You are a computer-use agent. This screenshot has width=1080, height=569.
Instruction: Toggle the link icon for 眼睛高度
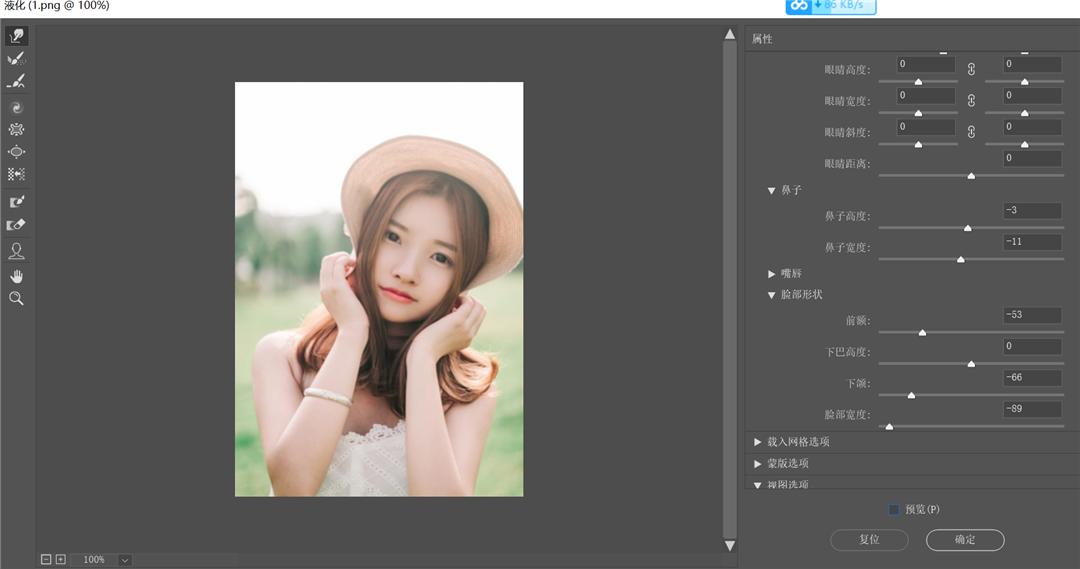pyautogui.click(x=970, y=68)
